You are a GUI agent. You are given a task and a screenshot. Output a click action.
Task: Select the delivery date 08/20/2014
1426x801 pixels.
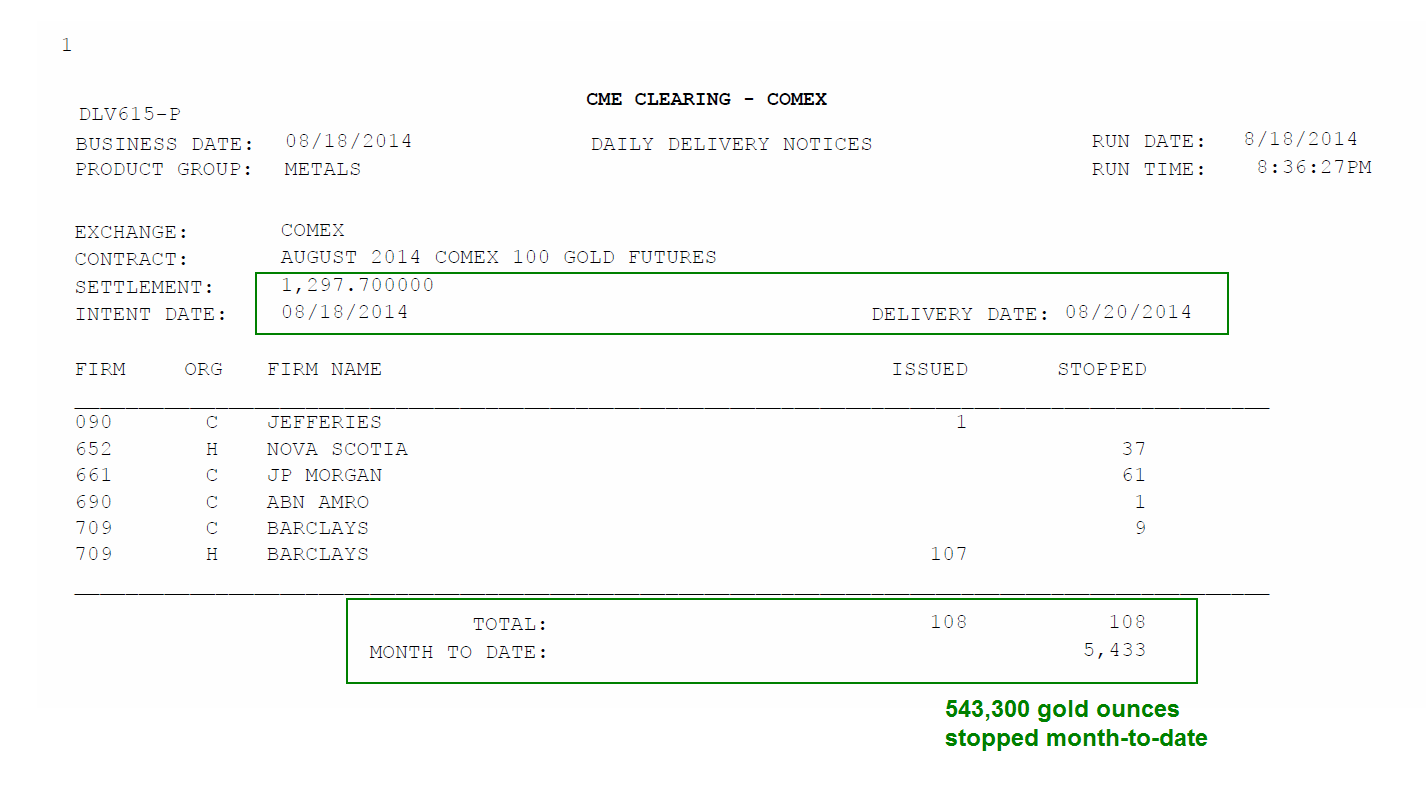[x=1128, y=312]
